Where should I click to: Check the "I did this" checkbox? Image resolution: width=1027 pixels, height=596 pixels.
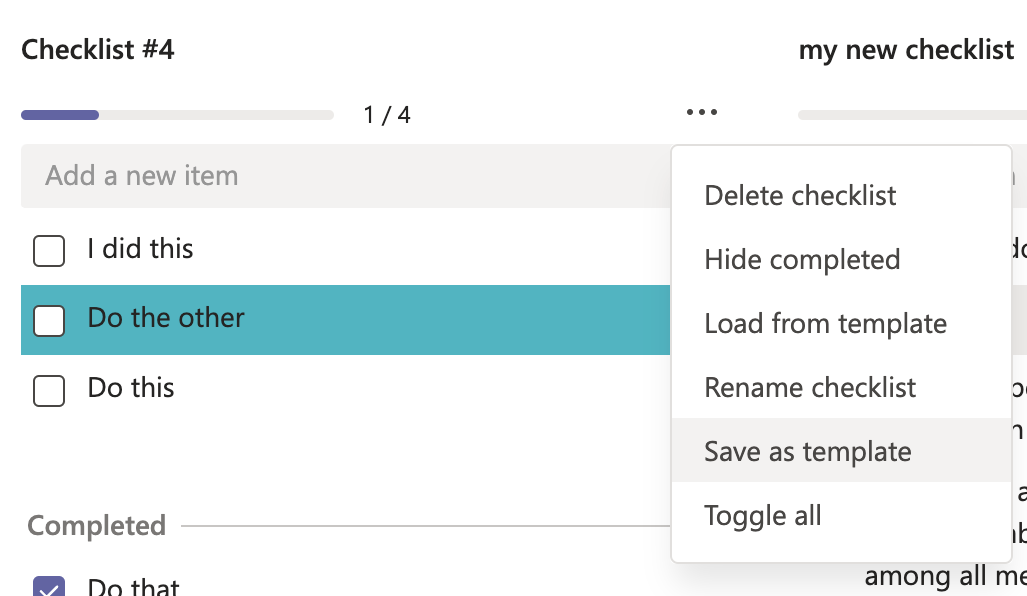tap(48, 250)
